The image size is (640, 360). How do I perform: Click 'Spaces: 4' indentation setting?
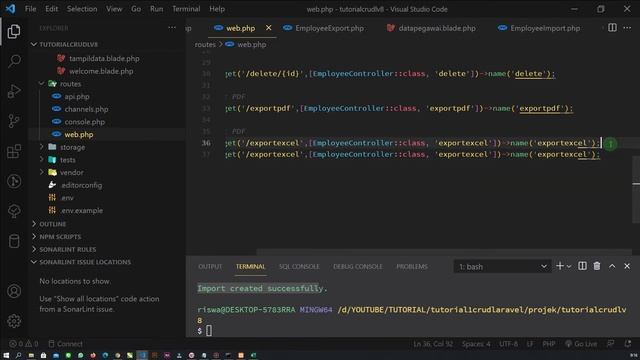coord(476,344)
